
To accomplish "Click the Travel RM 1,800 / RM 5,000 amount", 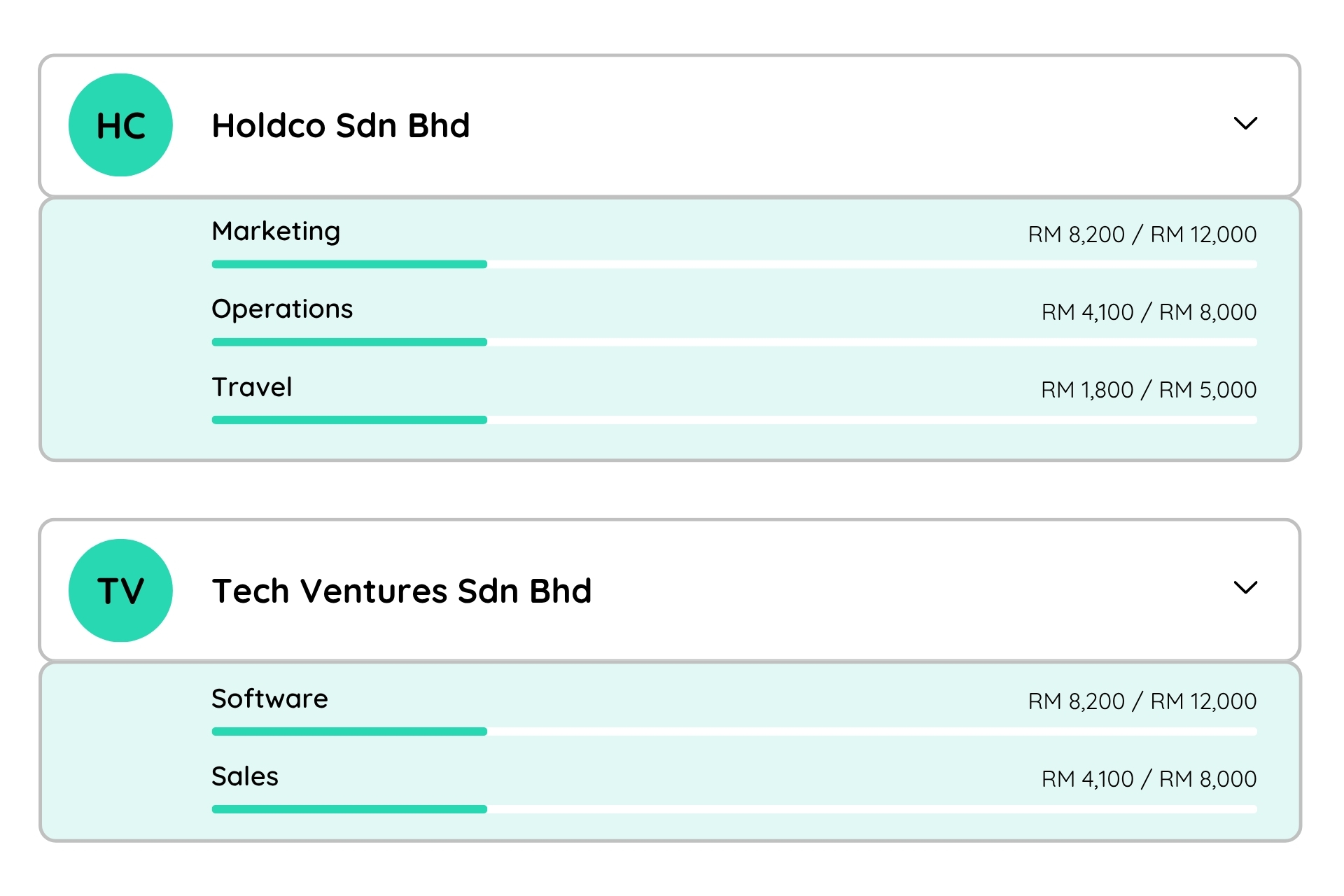I will click(x=1148, y=390).
